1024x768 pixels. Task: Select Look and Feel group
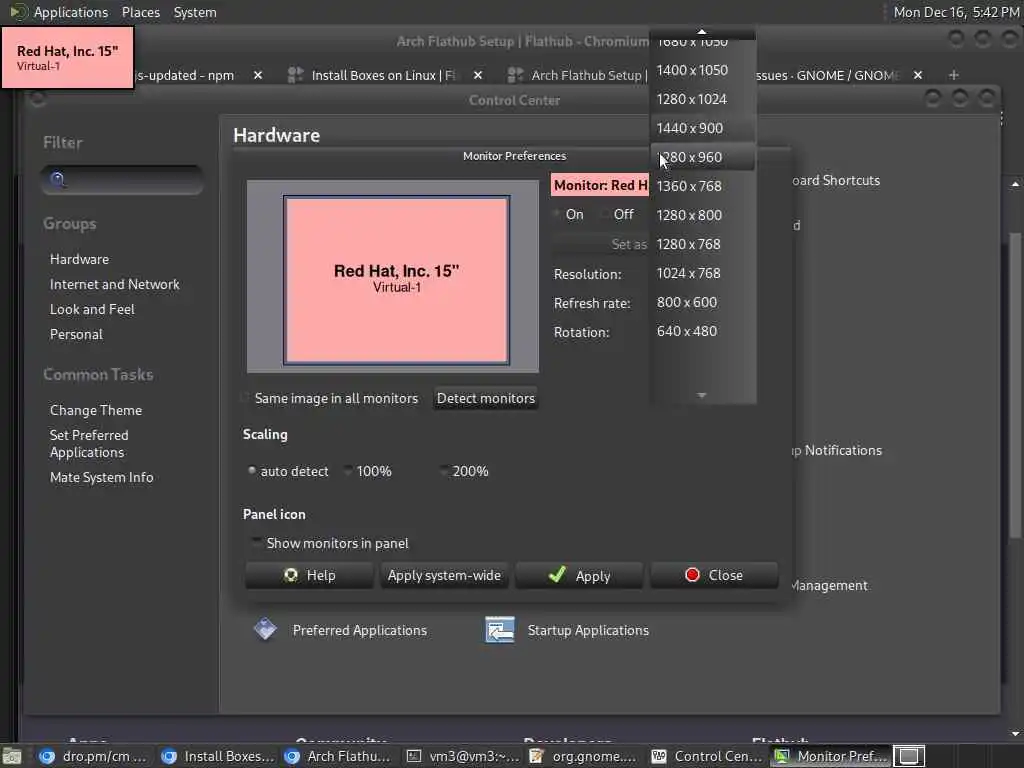click(x=92, y=309)
